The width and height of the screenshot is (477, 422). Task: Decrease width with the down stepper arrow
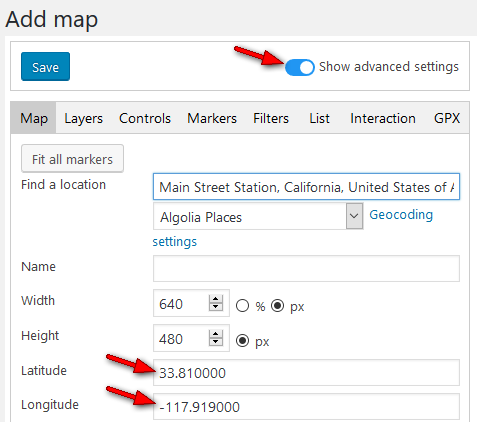216,307
